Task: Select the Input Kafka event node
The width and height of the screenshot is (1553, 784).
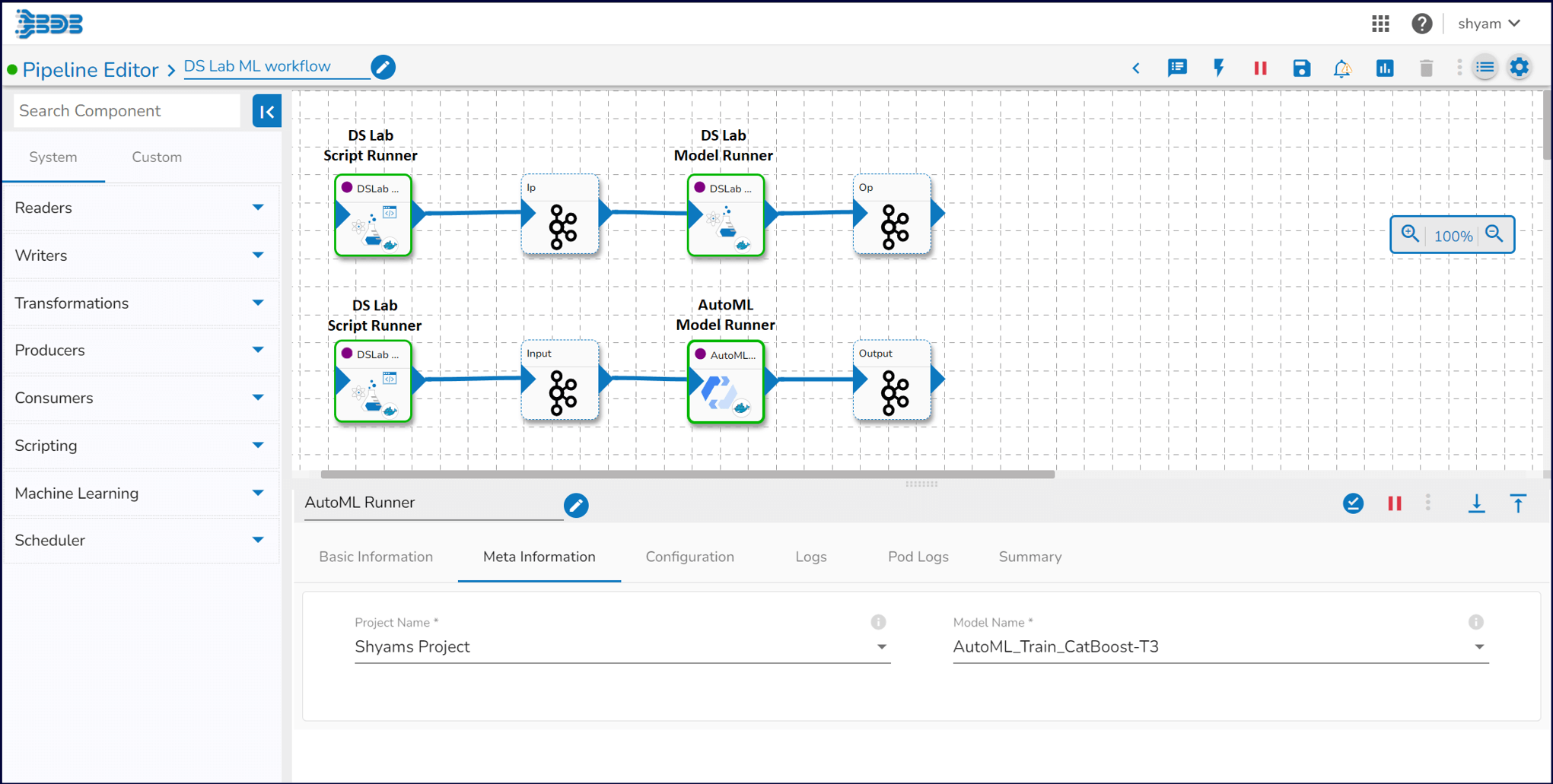Action: coord(561,380)
